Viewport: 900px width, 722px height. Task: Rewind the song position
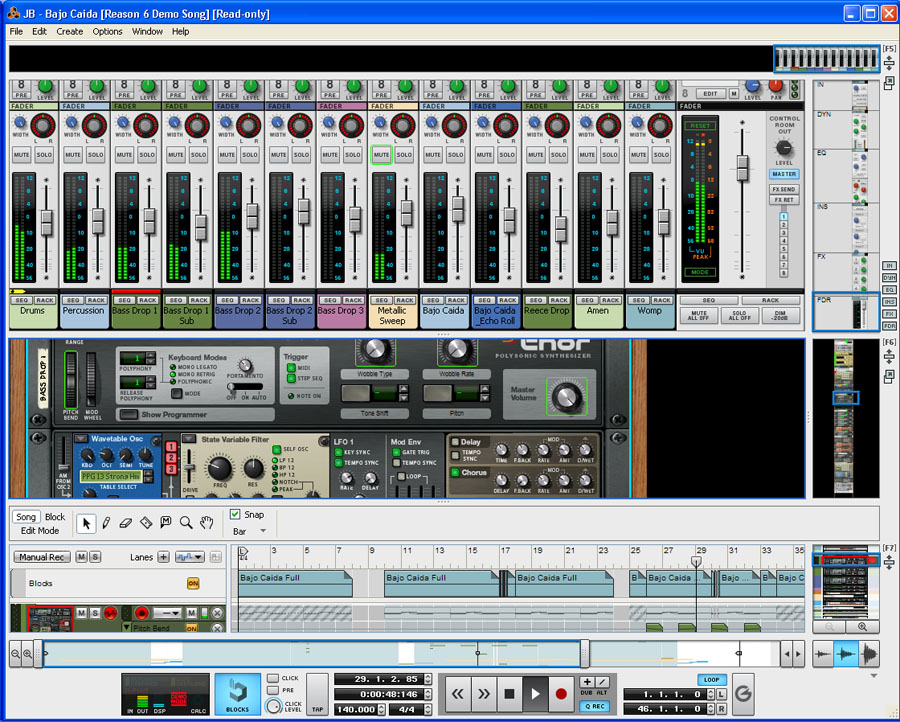pyautogui.click(x=457, y=694)
